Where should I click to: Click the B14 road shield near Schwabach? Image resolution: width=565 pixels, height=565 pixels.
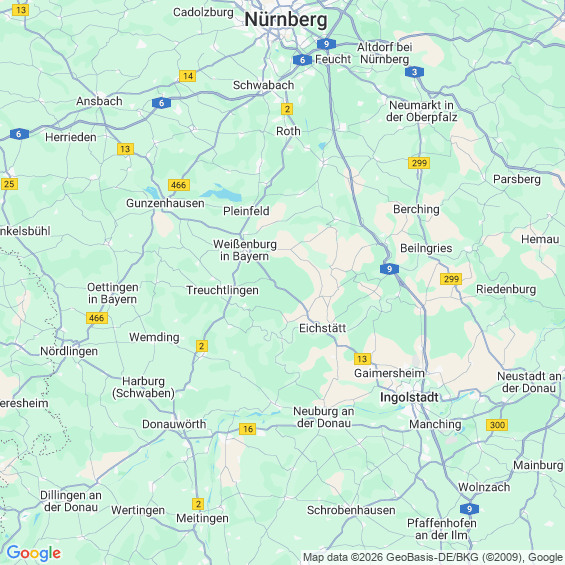click(187, 76)
